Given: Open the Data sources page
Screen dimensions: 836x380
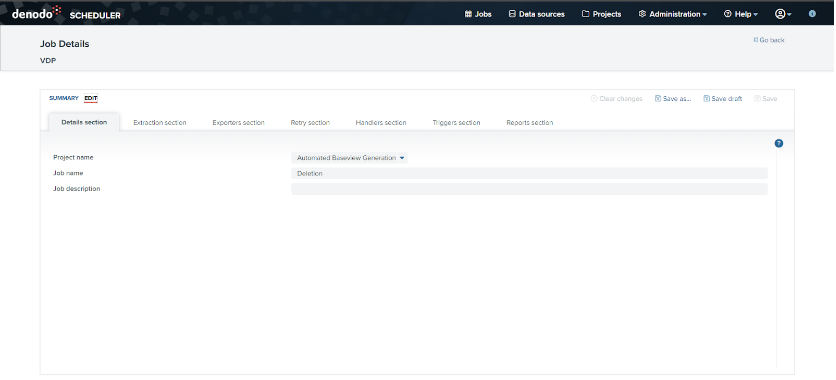Looking at the screenshot, I should point(536,14).
